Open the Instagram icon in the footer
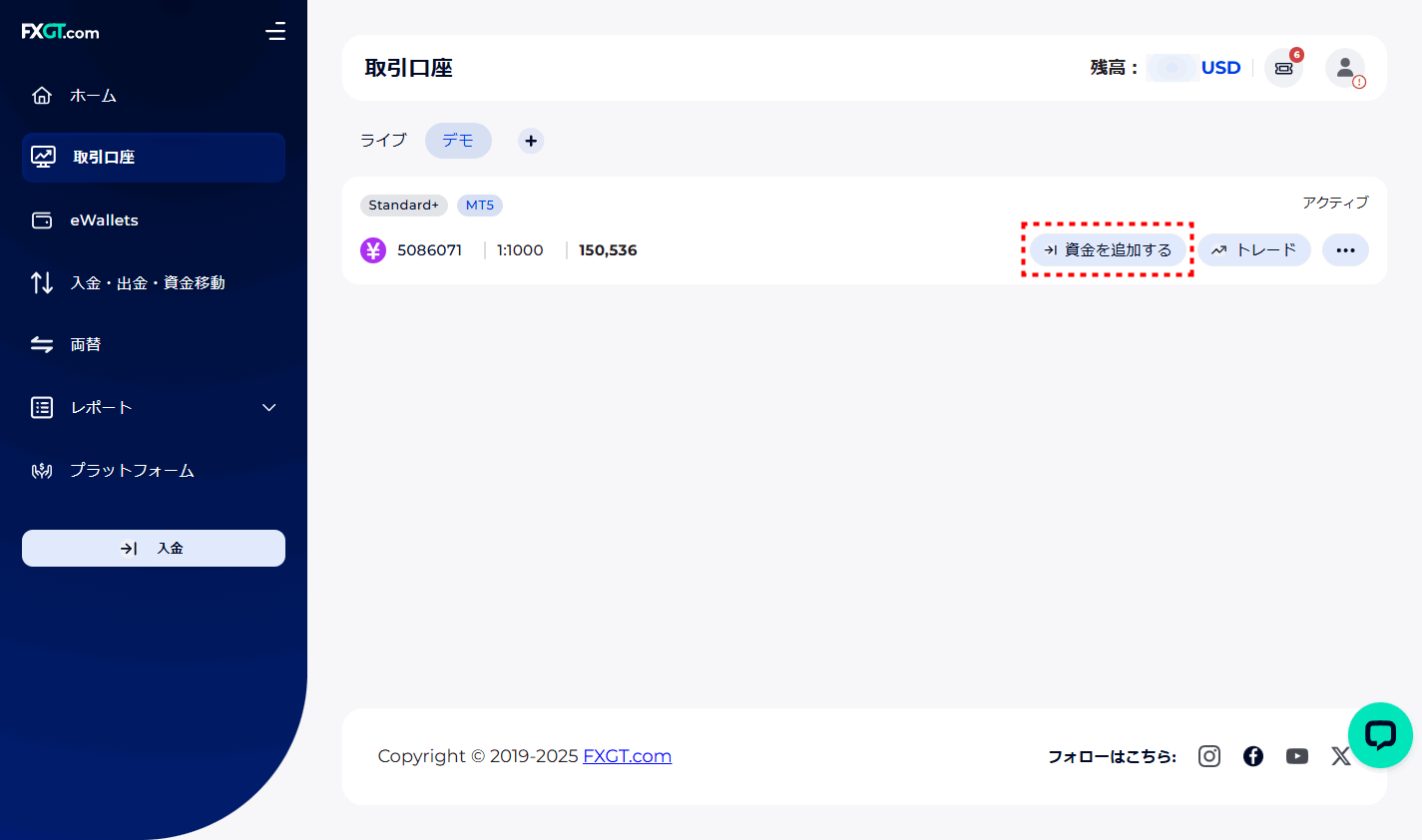Viewport: 1422px width, 840px height. [1209, 756]
